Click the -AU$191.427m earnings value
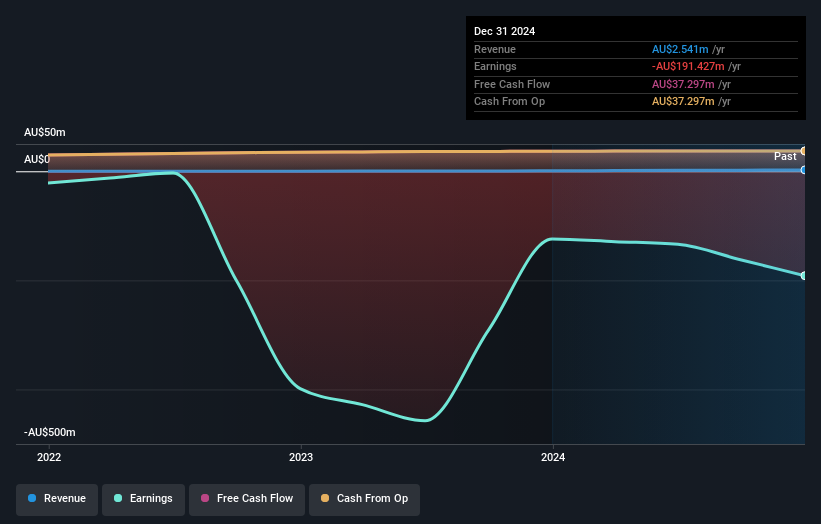The width and height of the screenshot is (821, 524). coord(688,66)
